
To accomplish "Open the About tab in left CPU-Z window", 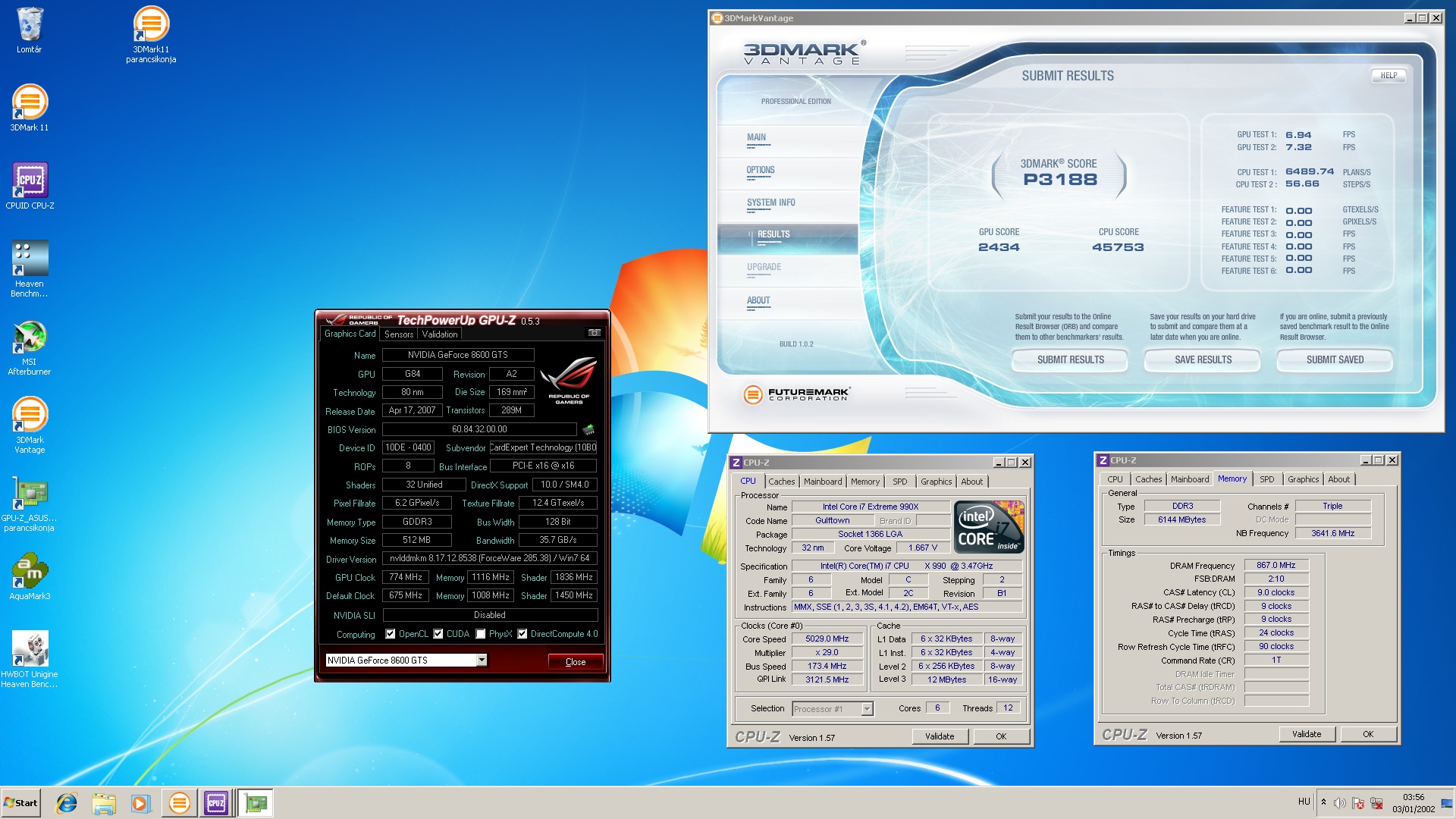I will [971, 482].
